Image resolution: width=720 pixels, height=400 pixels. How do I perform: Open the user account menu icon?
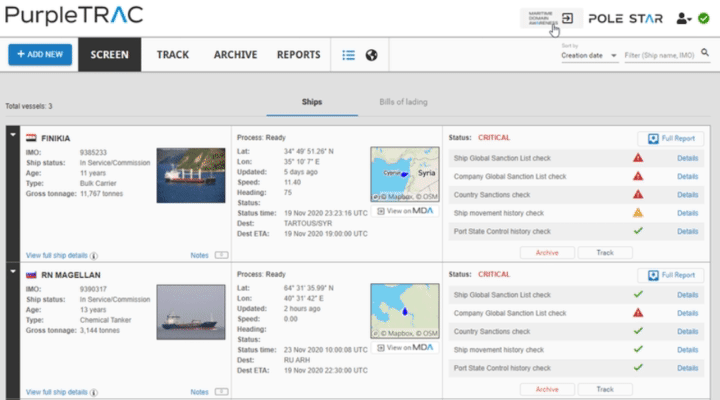(x=683, y=18)
